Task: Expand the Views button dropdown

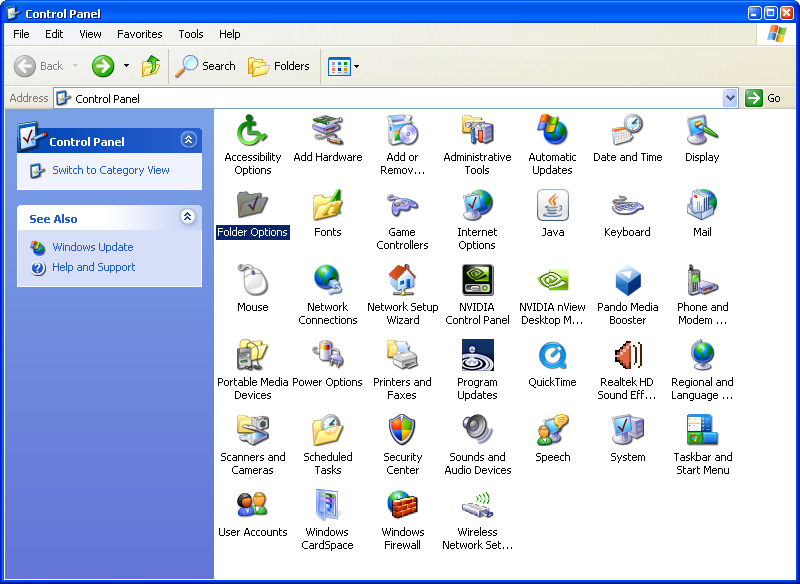Action: click(x=357, y=66)
